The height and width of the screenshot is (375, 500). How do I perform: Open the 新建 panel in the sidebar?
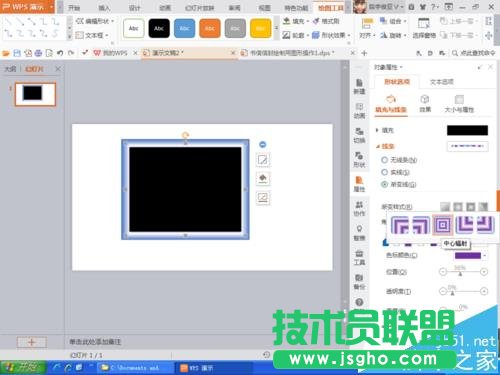click(359, 86)
